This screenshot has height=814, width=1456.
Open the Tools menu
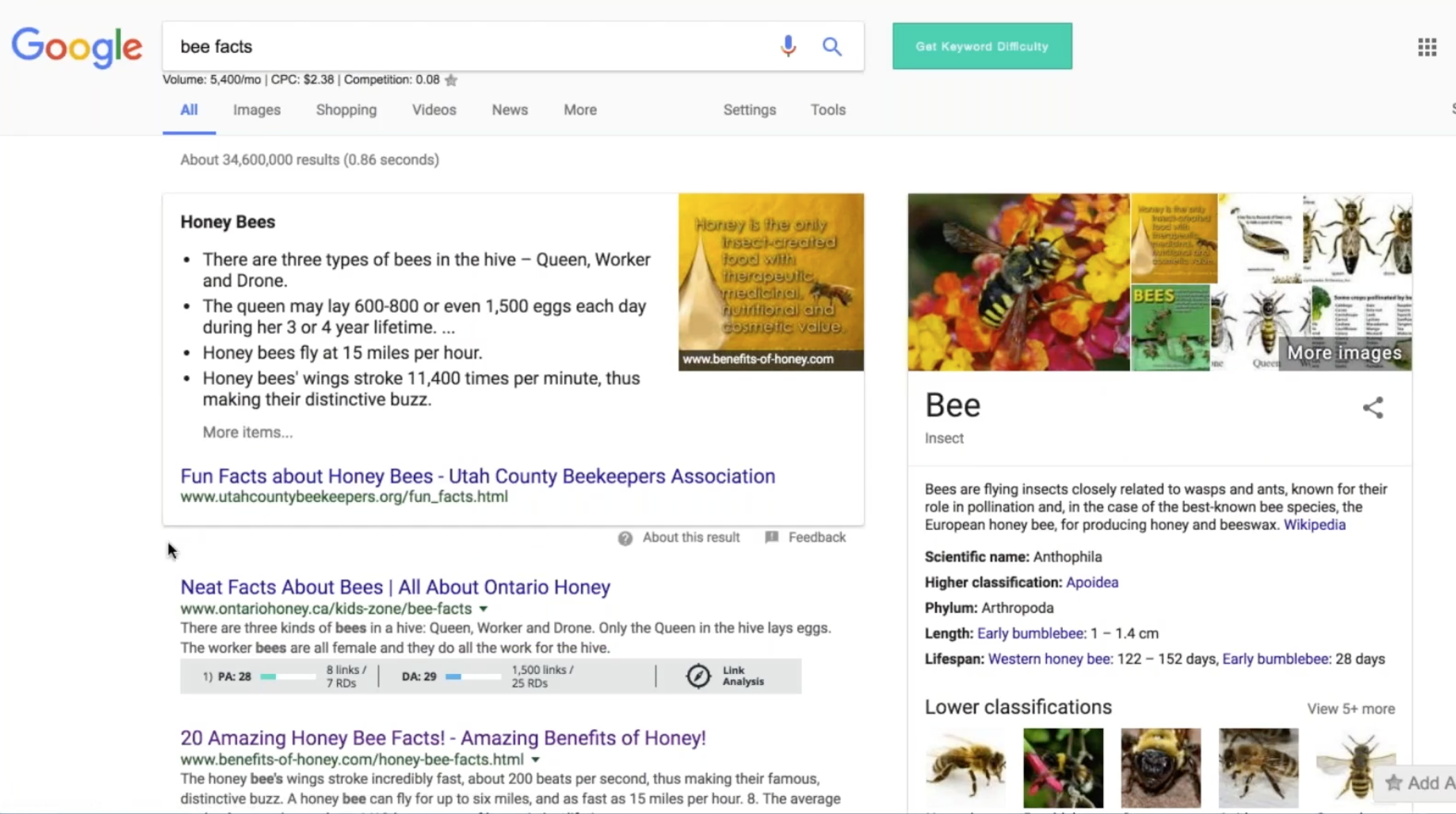[828, 110]
